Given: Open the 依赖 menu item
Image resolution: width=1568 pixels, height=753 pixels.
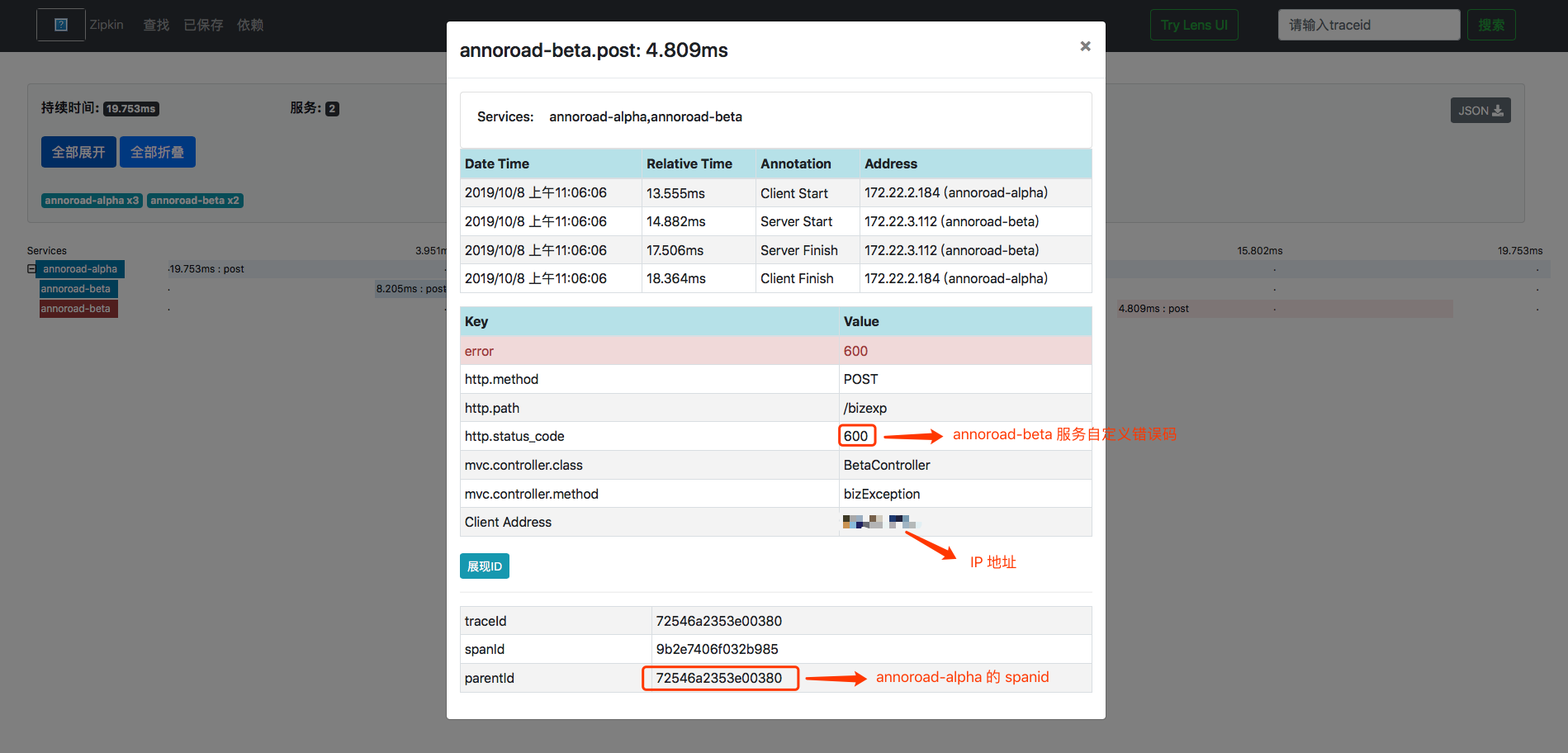Looking at the screenshot, I should click(250, 25).
